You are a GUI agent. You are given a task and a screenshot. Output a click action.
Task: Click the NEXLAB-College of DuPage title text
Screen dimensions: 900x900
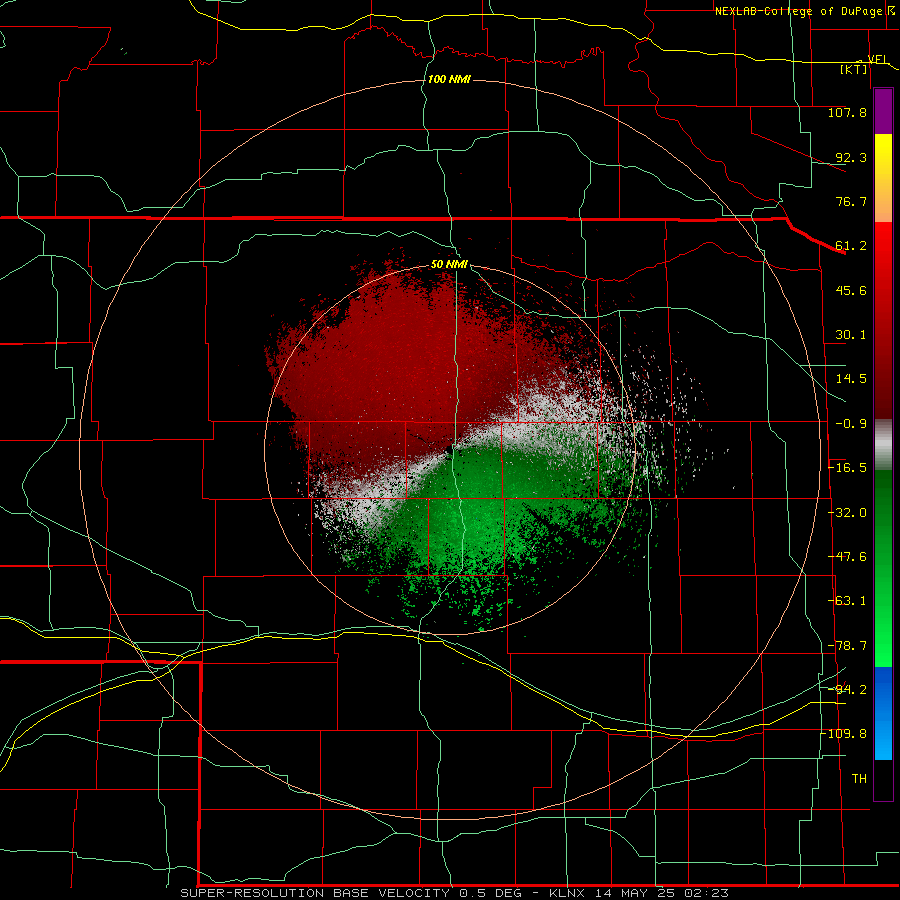click(805, 11)
